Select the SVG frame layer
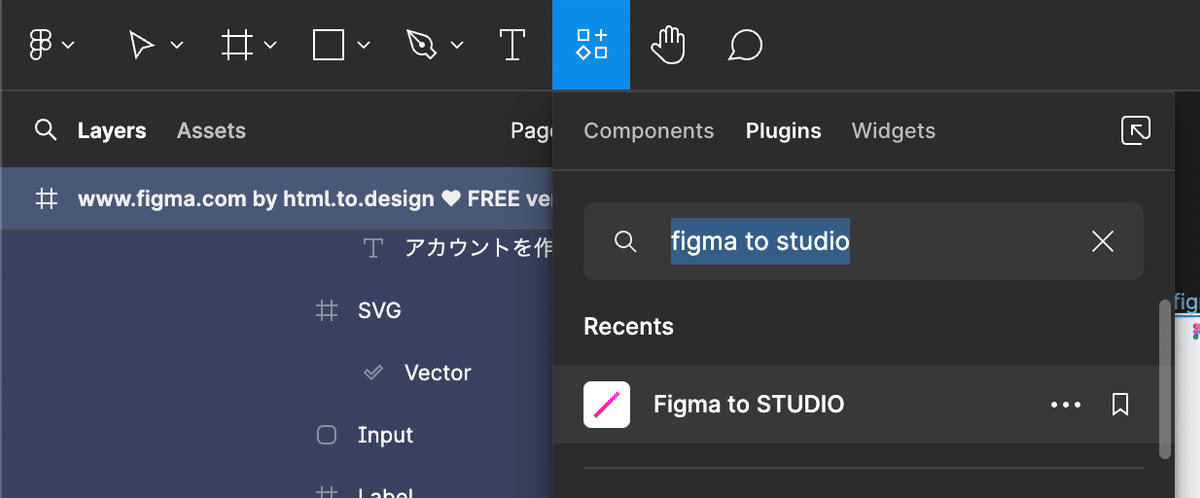Viewport: 1200px width, 498px height. 379,311
